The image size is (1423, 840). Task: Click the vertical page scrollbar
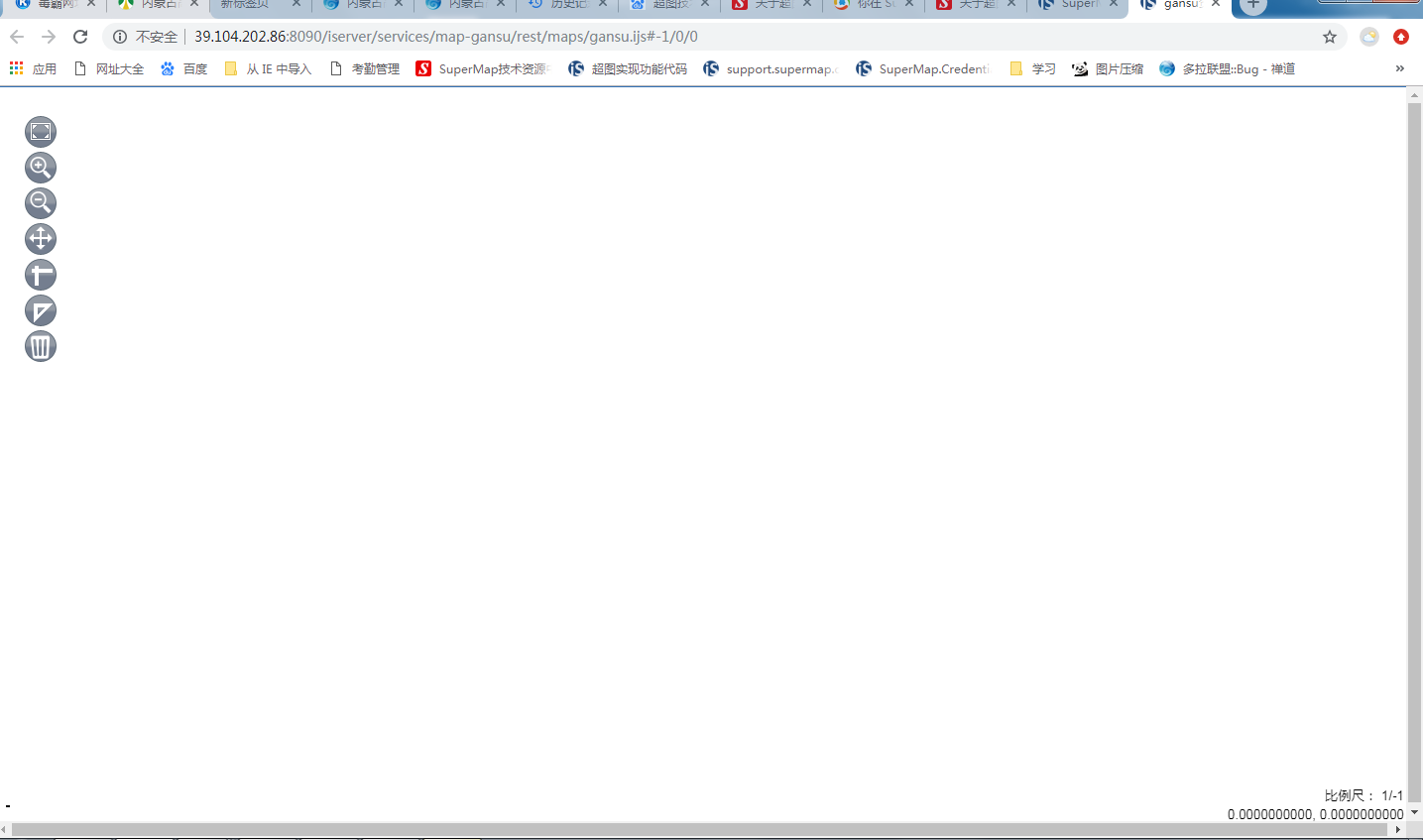point(1414,446)
